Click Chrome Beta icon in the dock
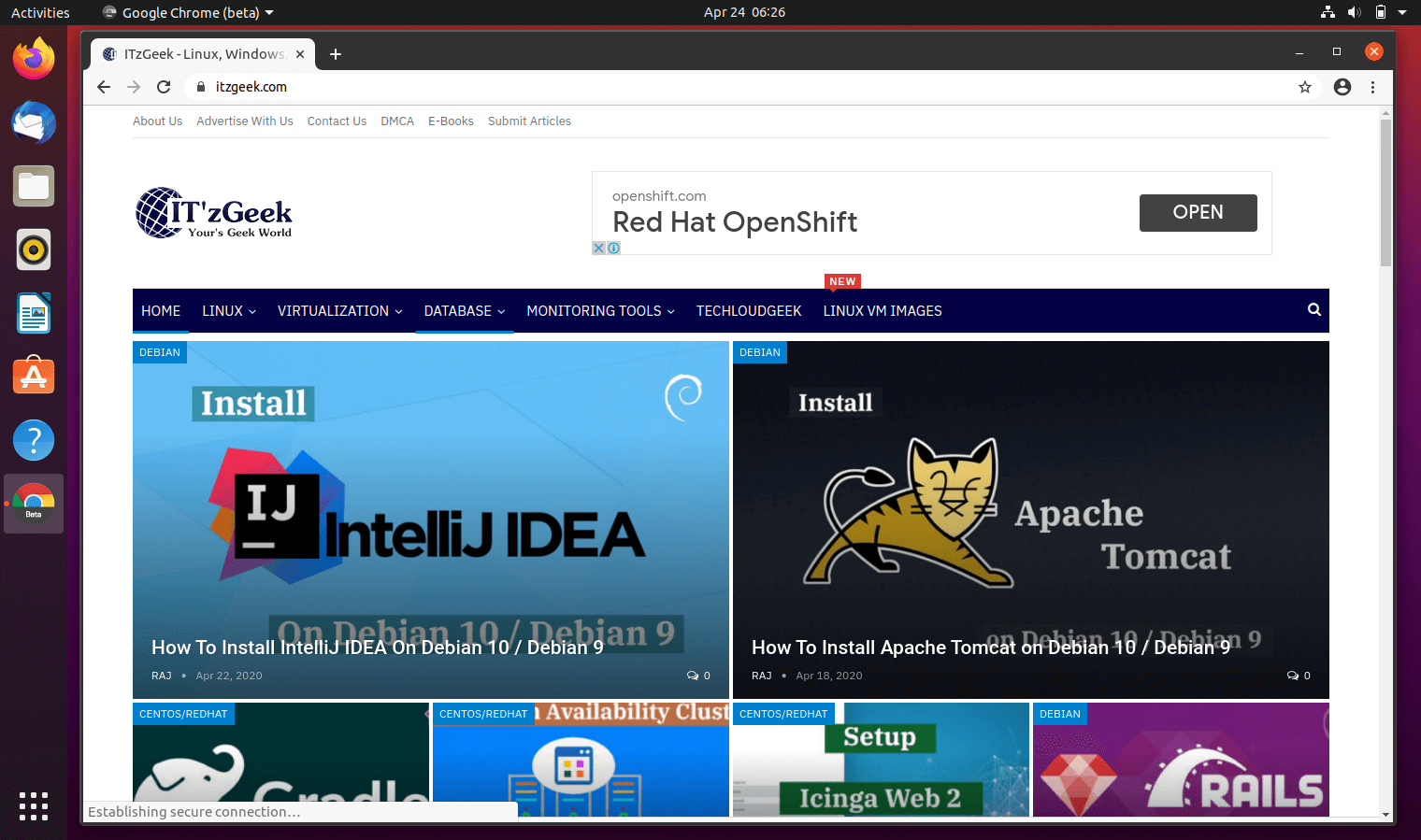 click(34, 504)
